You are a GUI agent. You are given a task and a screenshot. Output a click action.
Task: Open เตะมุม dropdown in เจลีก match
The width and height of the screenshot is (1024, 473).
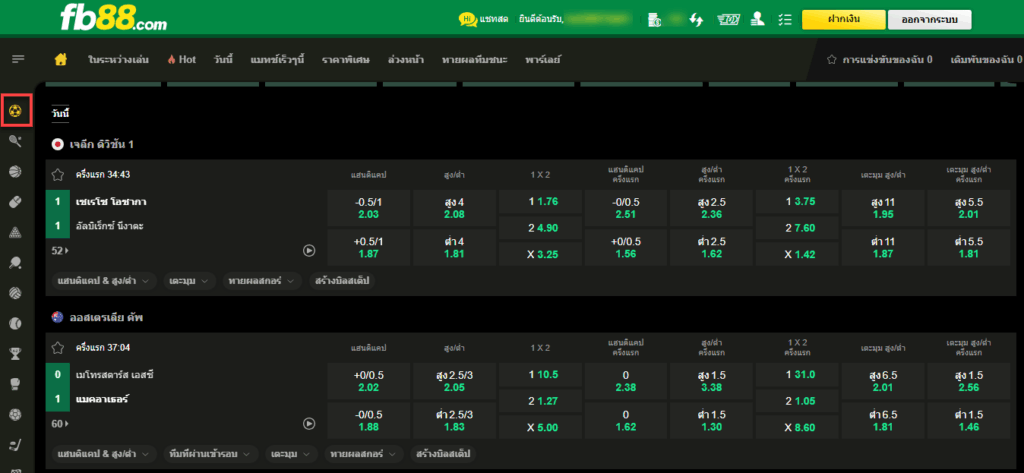tap(189, 281)
